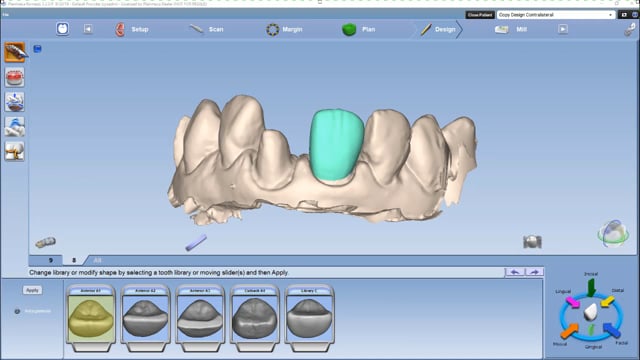Click the round blue icon beside the camera

click(635, 15)
